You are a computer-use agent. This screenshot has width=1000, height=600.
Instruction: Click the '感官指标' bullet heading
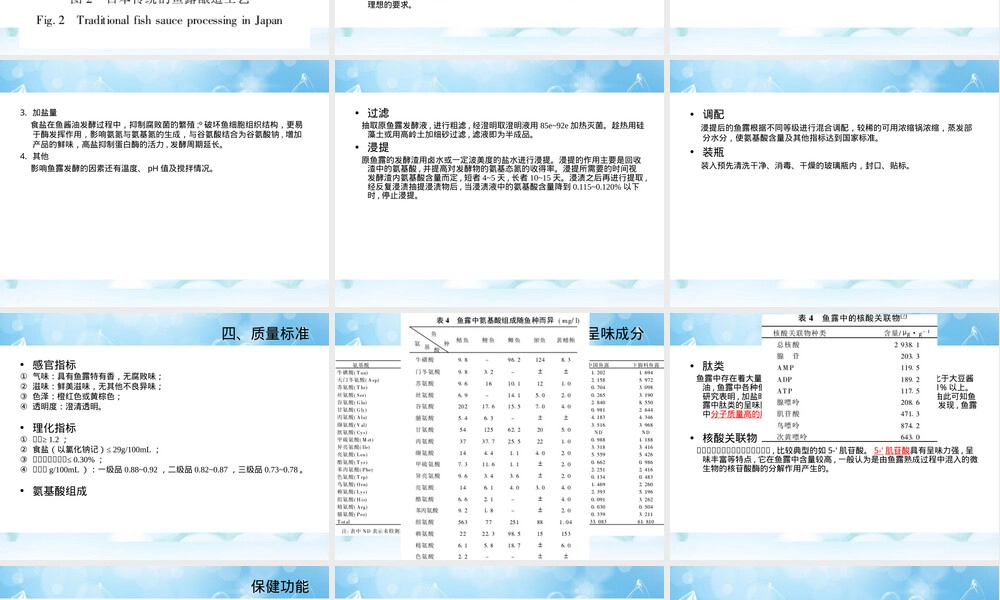coord(54,365)
